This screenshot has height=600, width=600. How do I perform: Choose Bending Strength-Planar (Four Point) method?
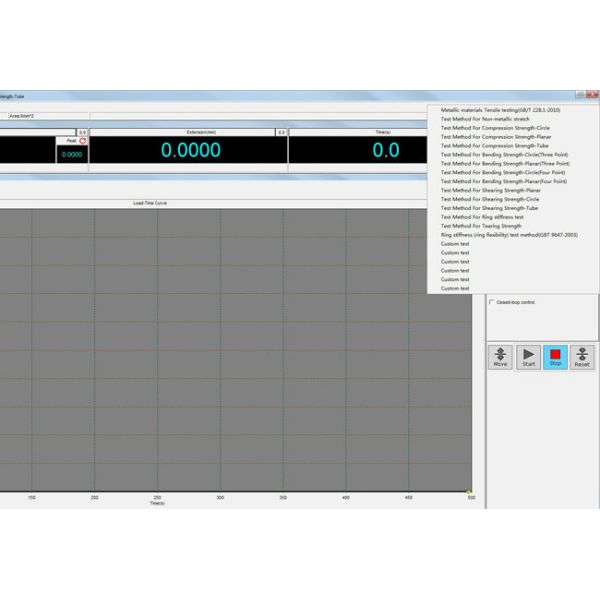pos(503,181)
